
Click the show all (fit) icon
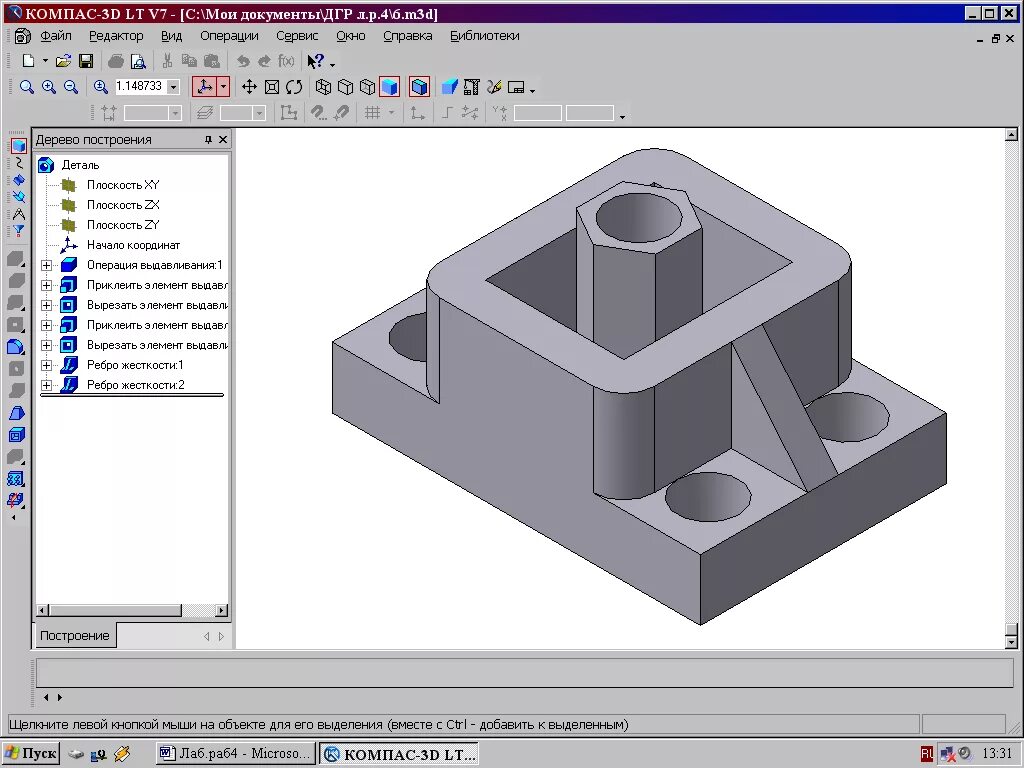[272, 87]
